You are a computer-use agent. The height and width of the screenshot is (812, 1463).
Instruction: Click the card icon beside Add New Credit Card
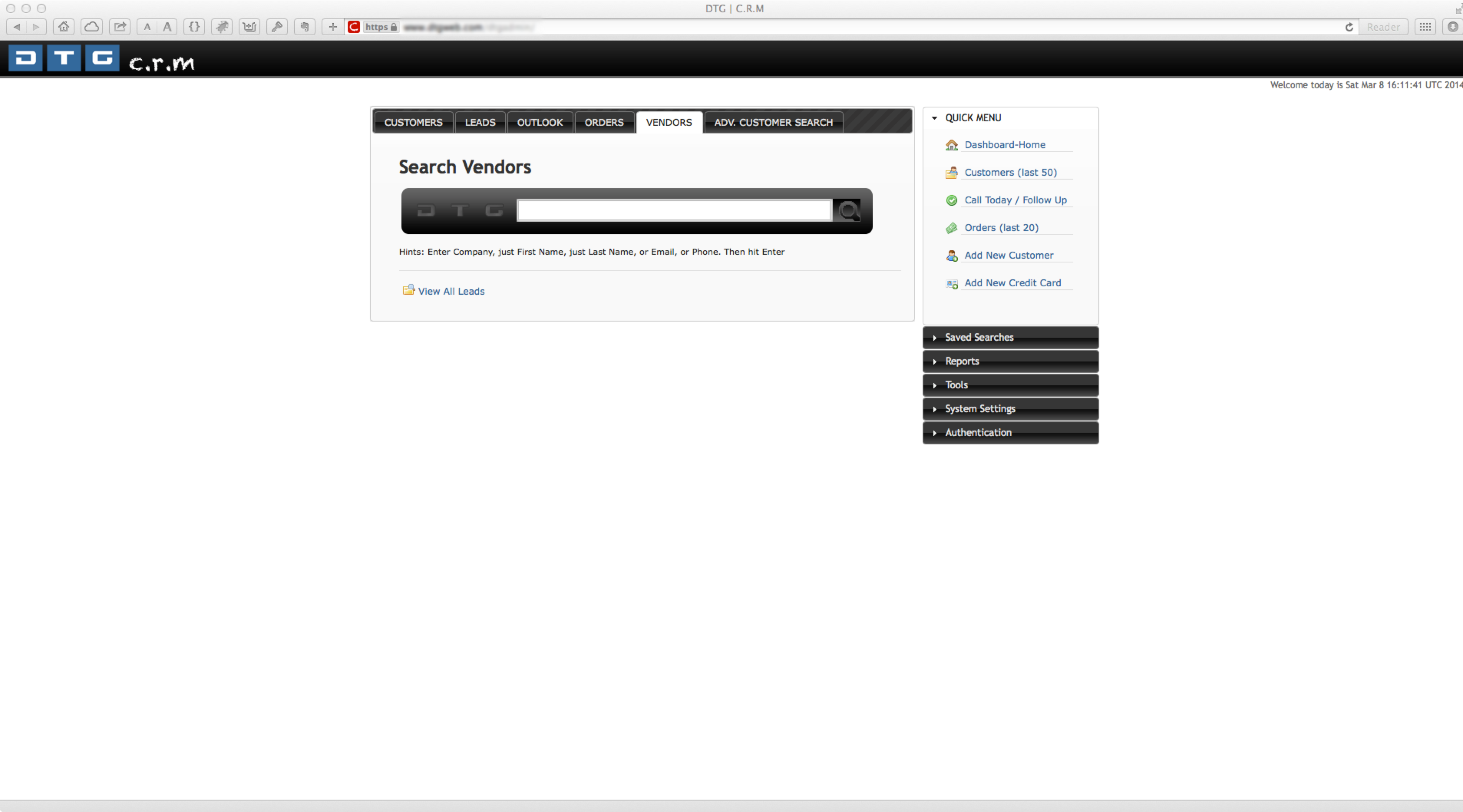[x=952, y=283]
